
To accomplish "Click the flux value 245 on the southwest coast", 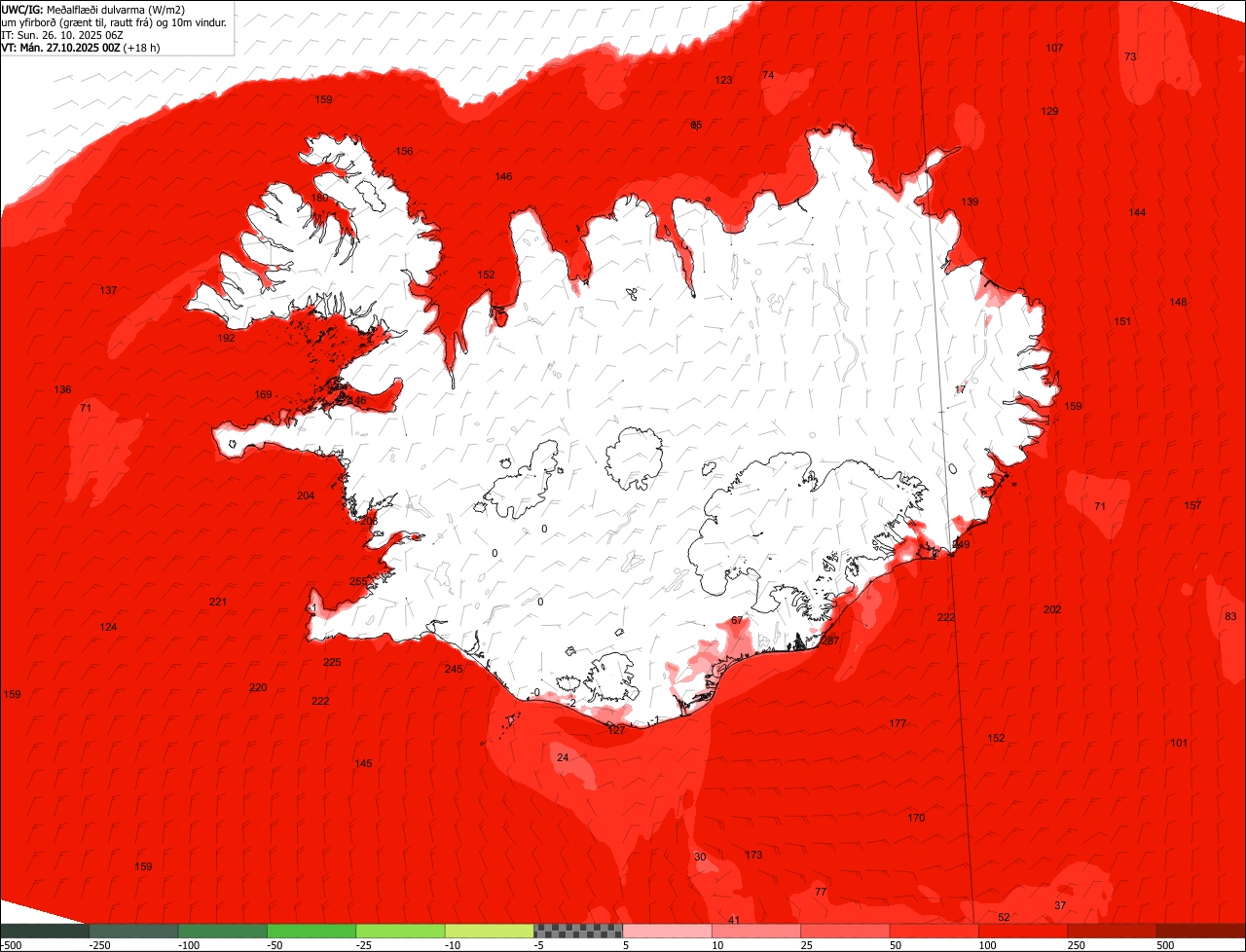I will coord(454,669).
